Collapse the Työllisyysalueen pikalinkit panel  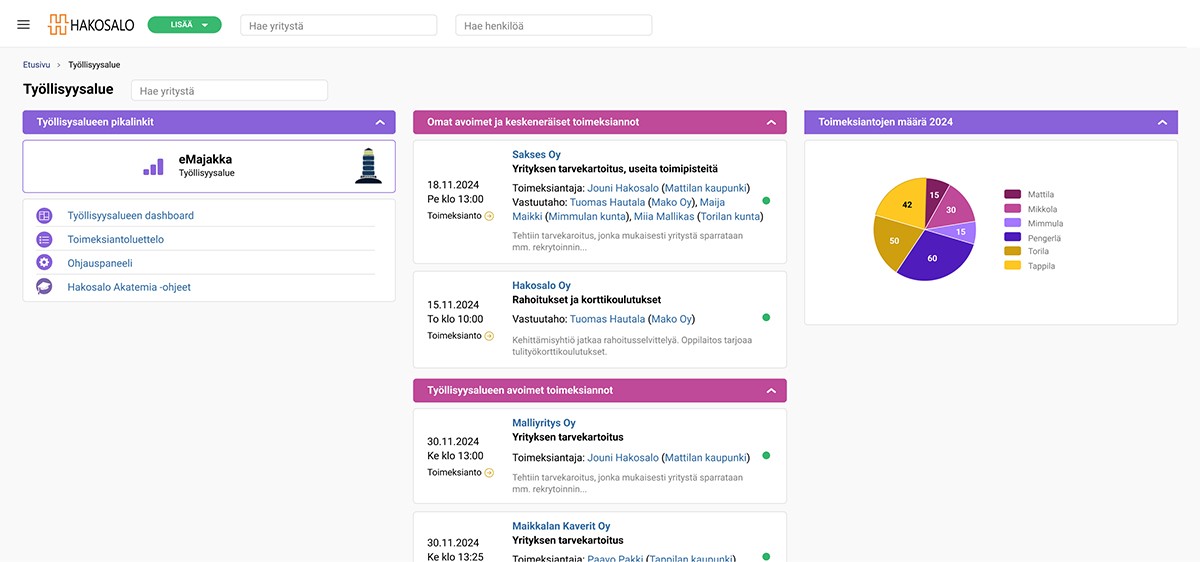tap(380, 122)
